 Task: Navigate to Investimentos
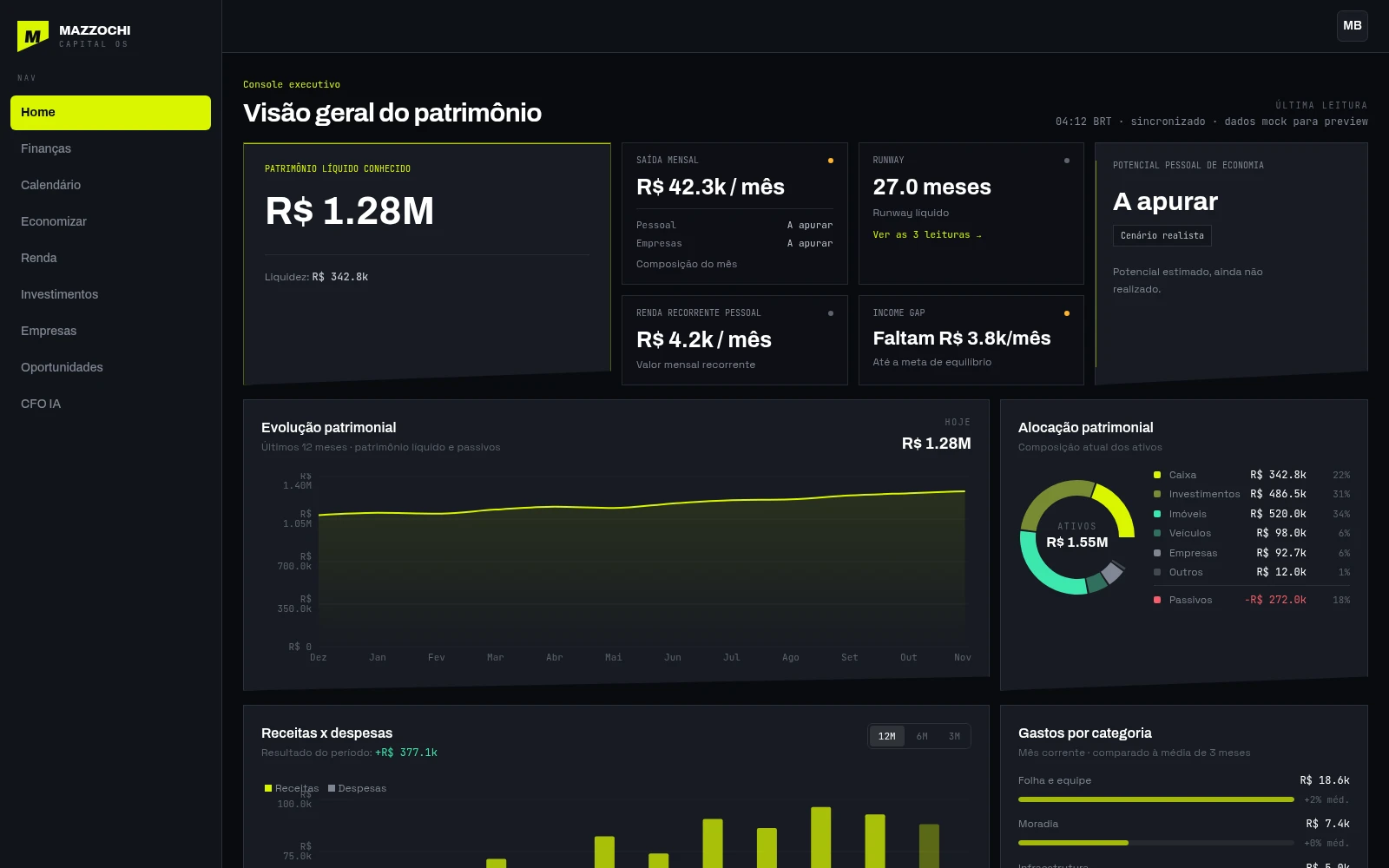110,295
